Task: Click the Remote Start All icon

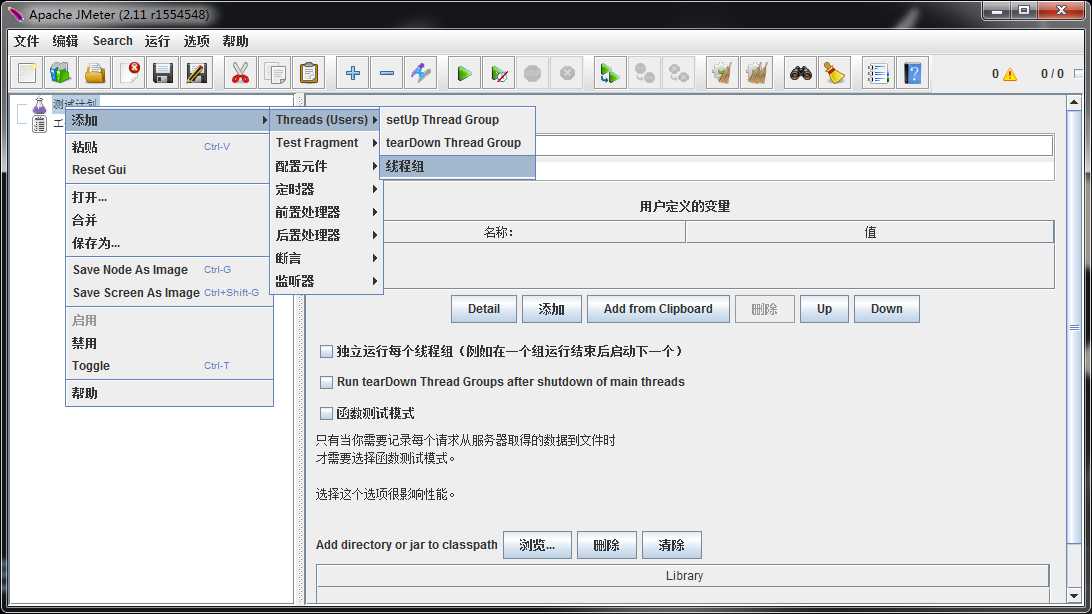Action: tap(610, 72)
